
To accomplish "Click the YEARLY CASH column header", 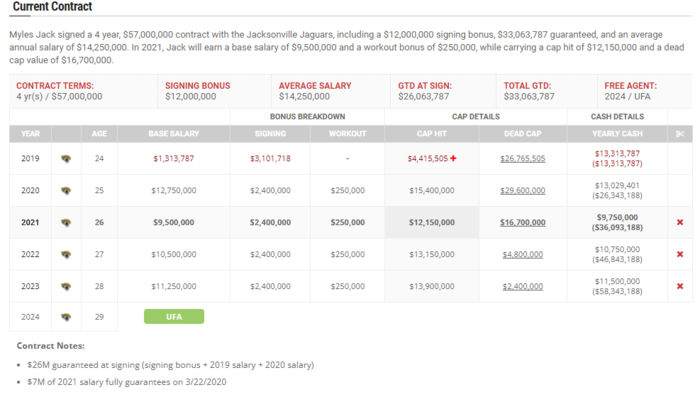I will (x=617, y=134).
